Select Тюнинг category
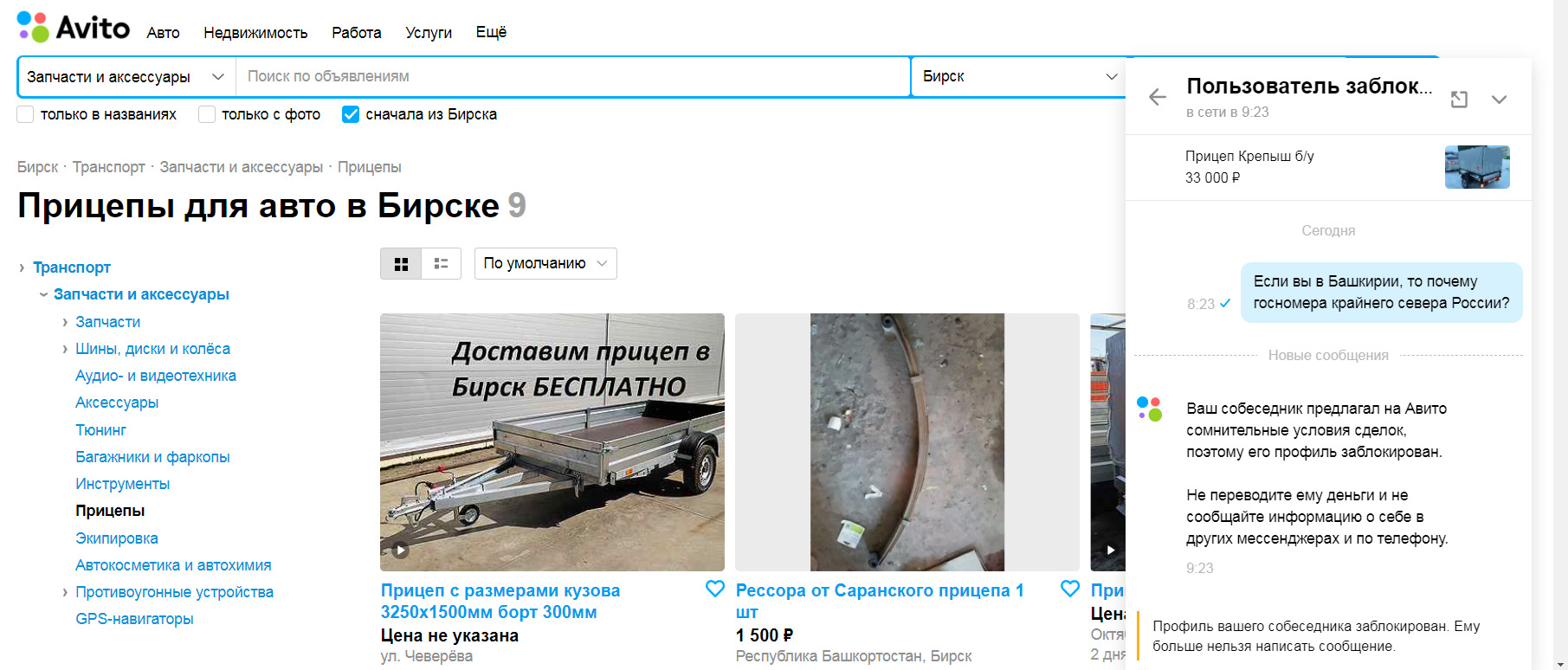Image resolution: width=1568 pixels, height=670 pixels. tap(100, 430)
